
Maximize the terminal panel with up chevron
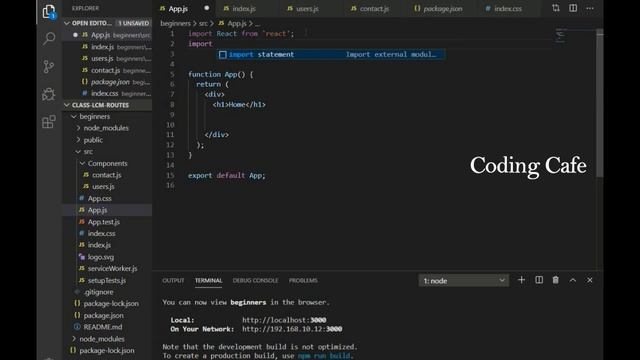(573, 280)
